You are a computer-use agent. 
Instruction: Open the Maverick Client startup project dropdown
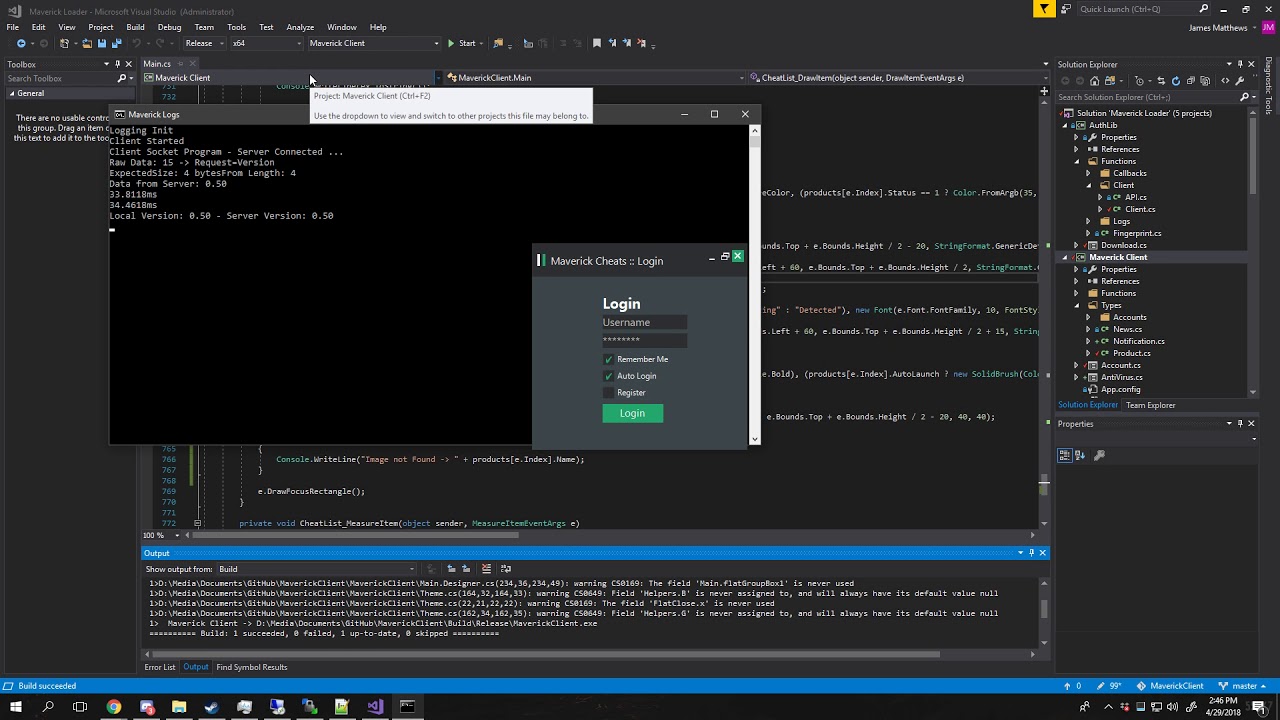pyautogui.click(x=373, y=43)
